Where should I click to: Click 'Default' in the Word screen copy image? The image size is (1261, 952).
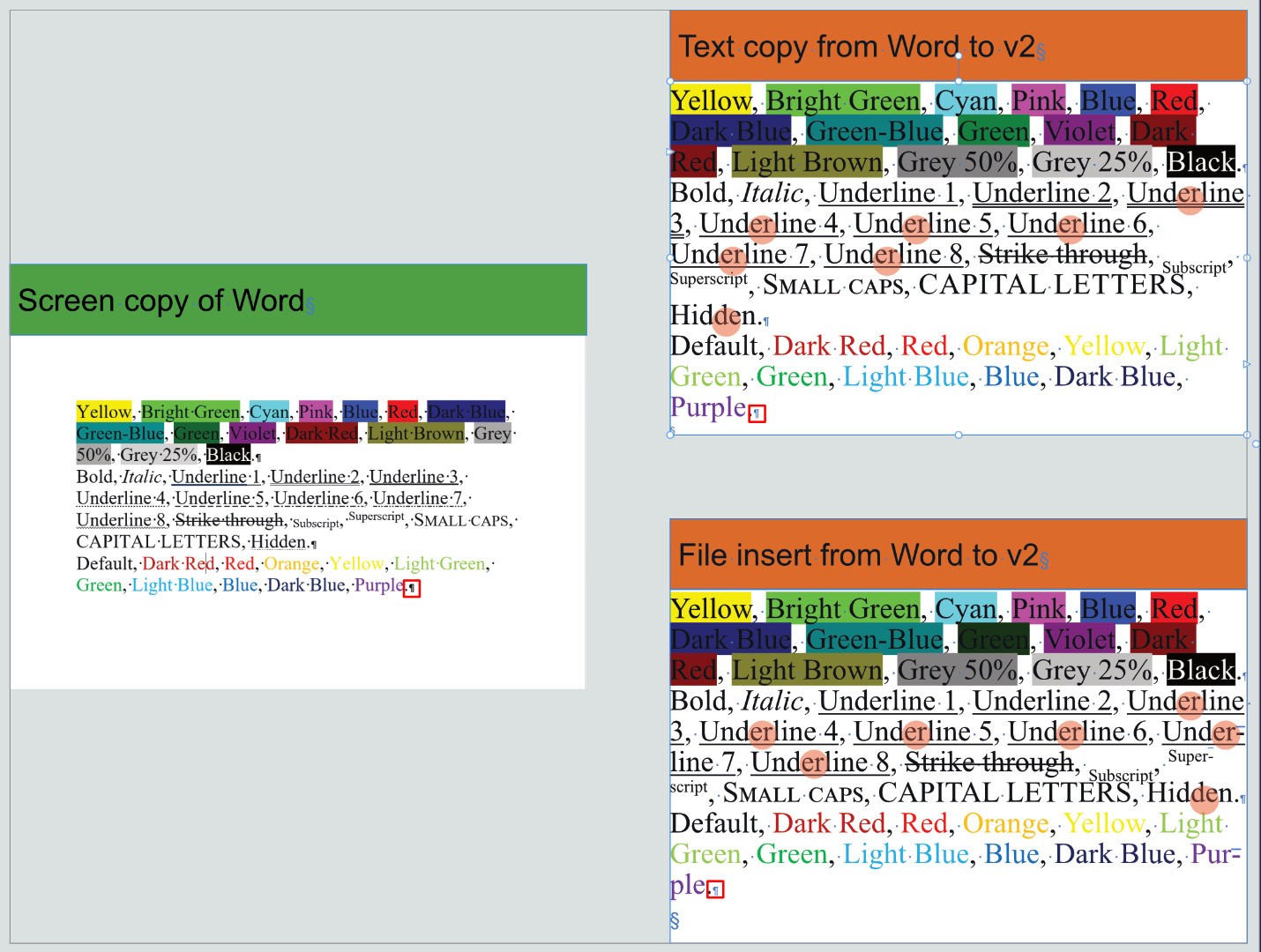point(105,563)
